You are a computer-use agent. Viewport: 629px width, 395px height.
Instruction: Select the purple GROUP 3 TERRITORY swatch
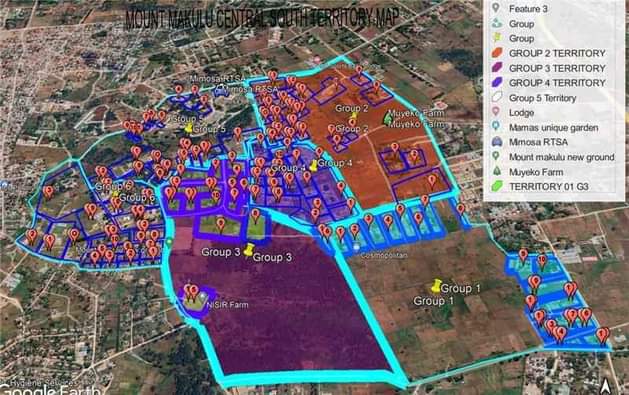coord(497,68)
